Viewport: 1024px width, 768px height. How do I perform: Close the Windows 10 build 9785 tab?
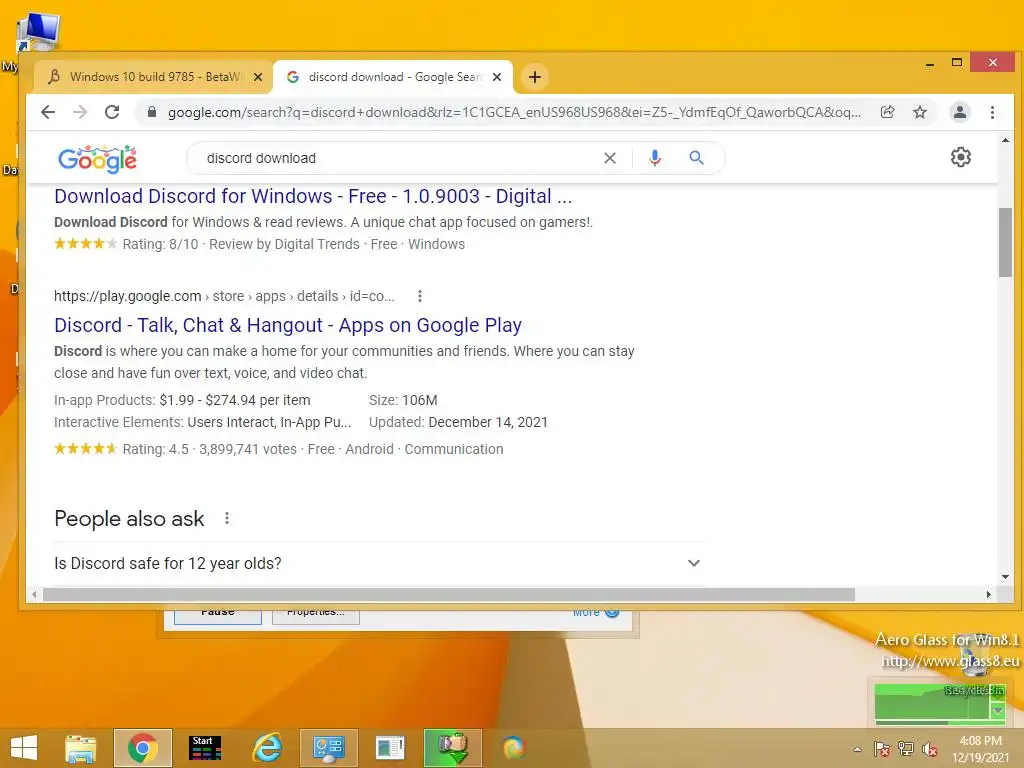[258, 77]
